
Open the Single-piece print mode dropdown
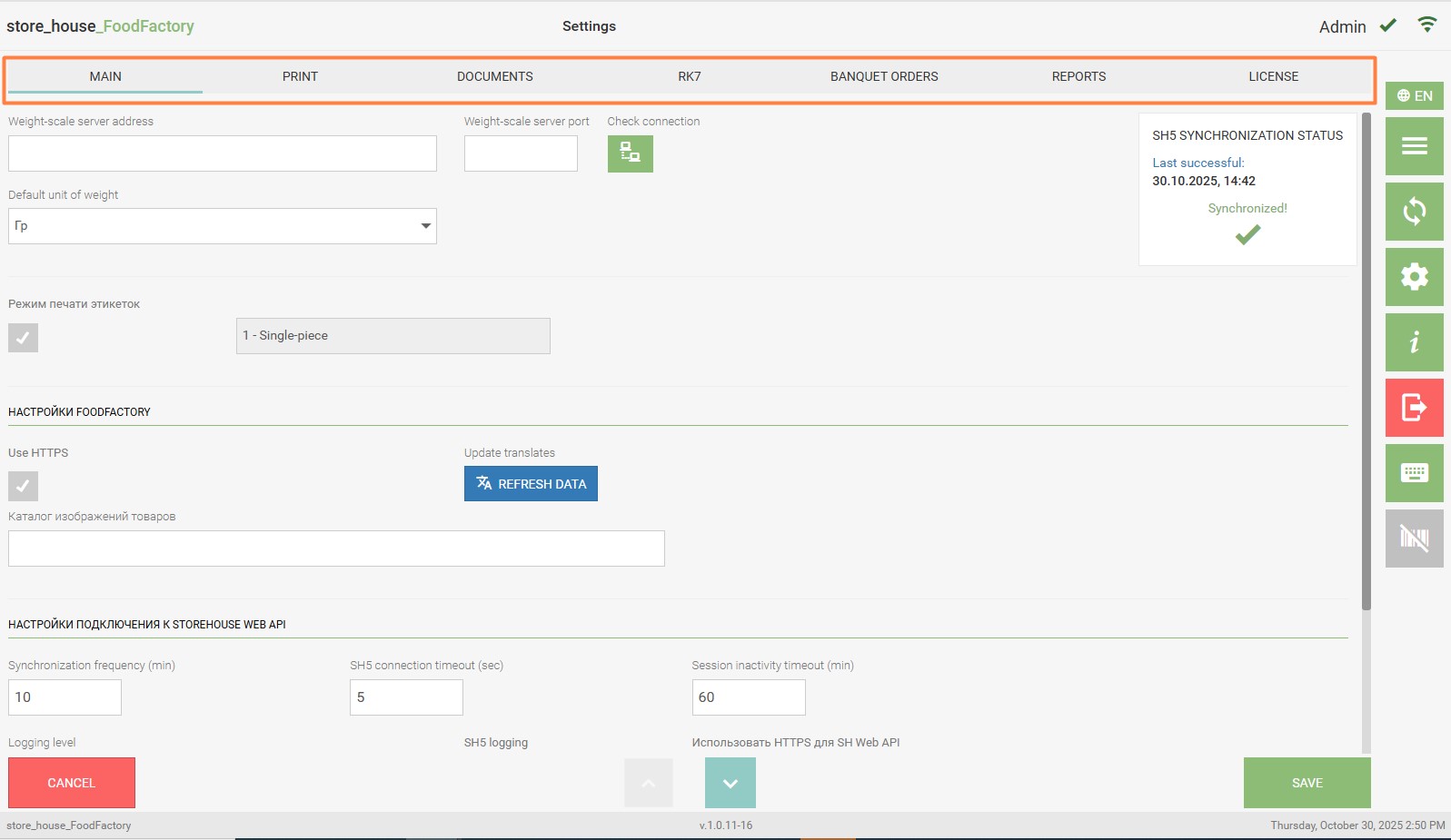tap(393, 336)
